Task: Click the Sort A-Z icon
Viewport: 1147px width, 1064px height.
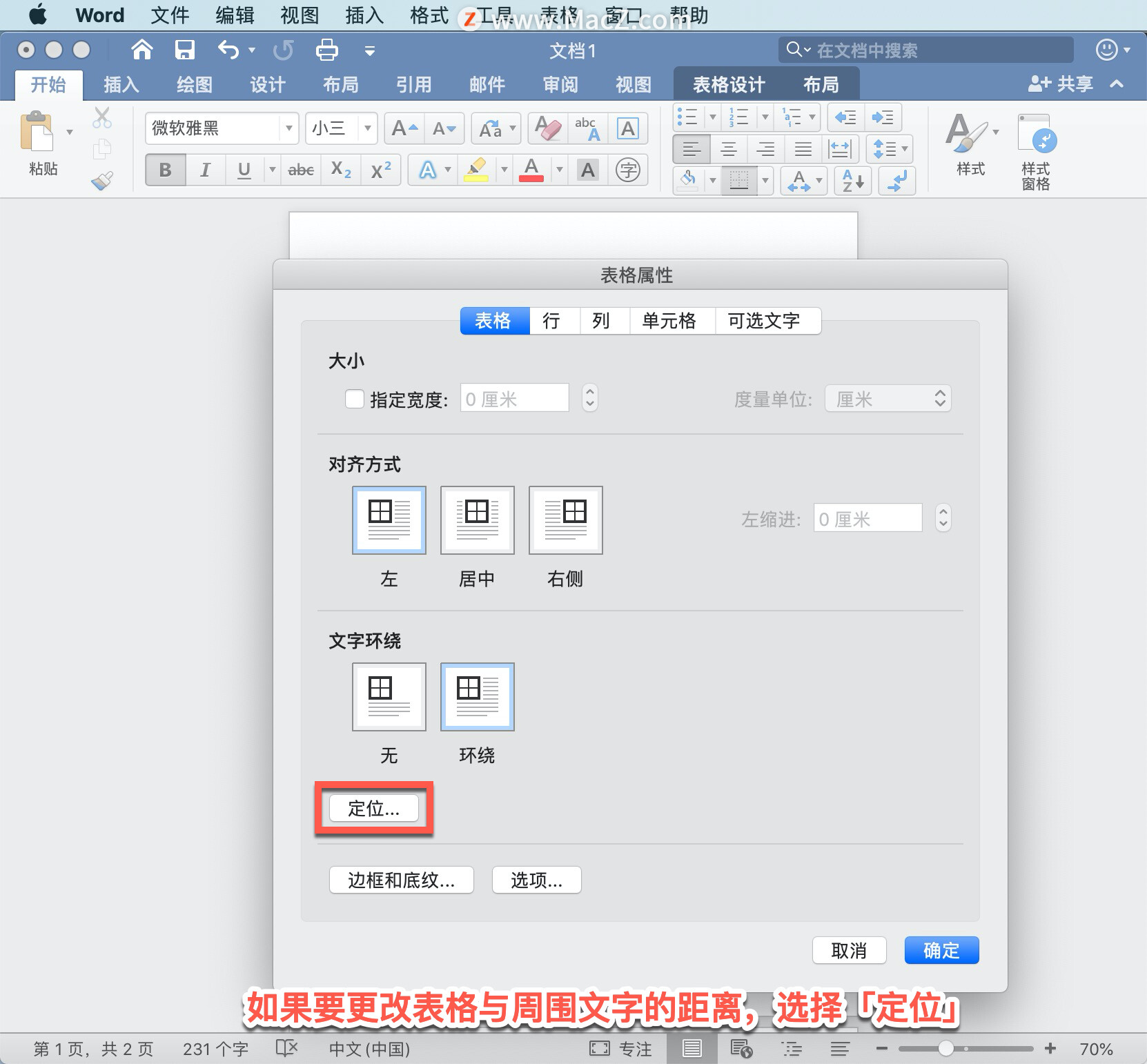Action: point(853,181)
